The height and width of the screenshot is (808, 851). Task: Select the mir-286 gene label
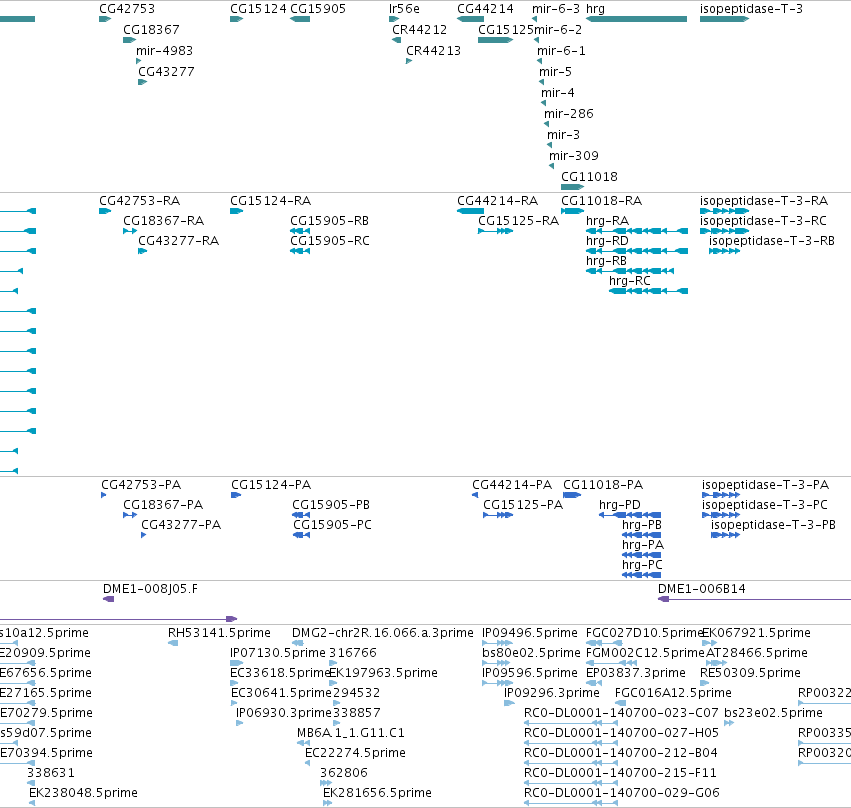coord(569,114)
